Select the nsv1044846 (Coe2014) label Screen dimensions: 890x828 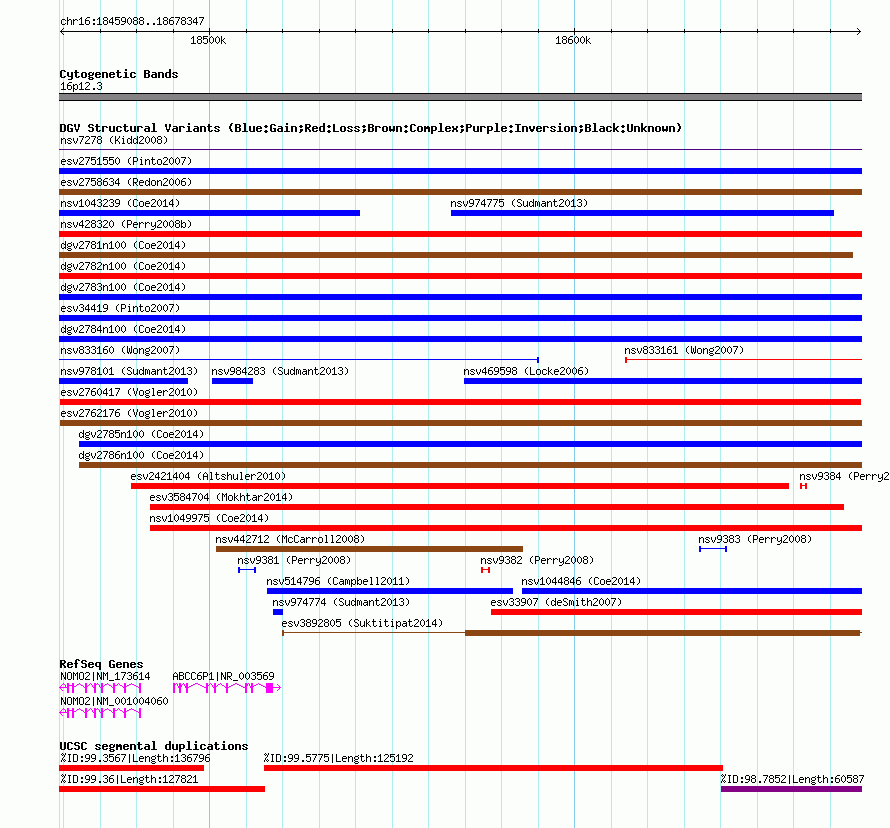click(x=581, y=581)
